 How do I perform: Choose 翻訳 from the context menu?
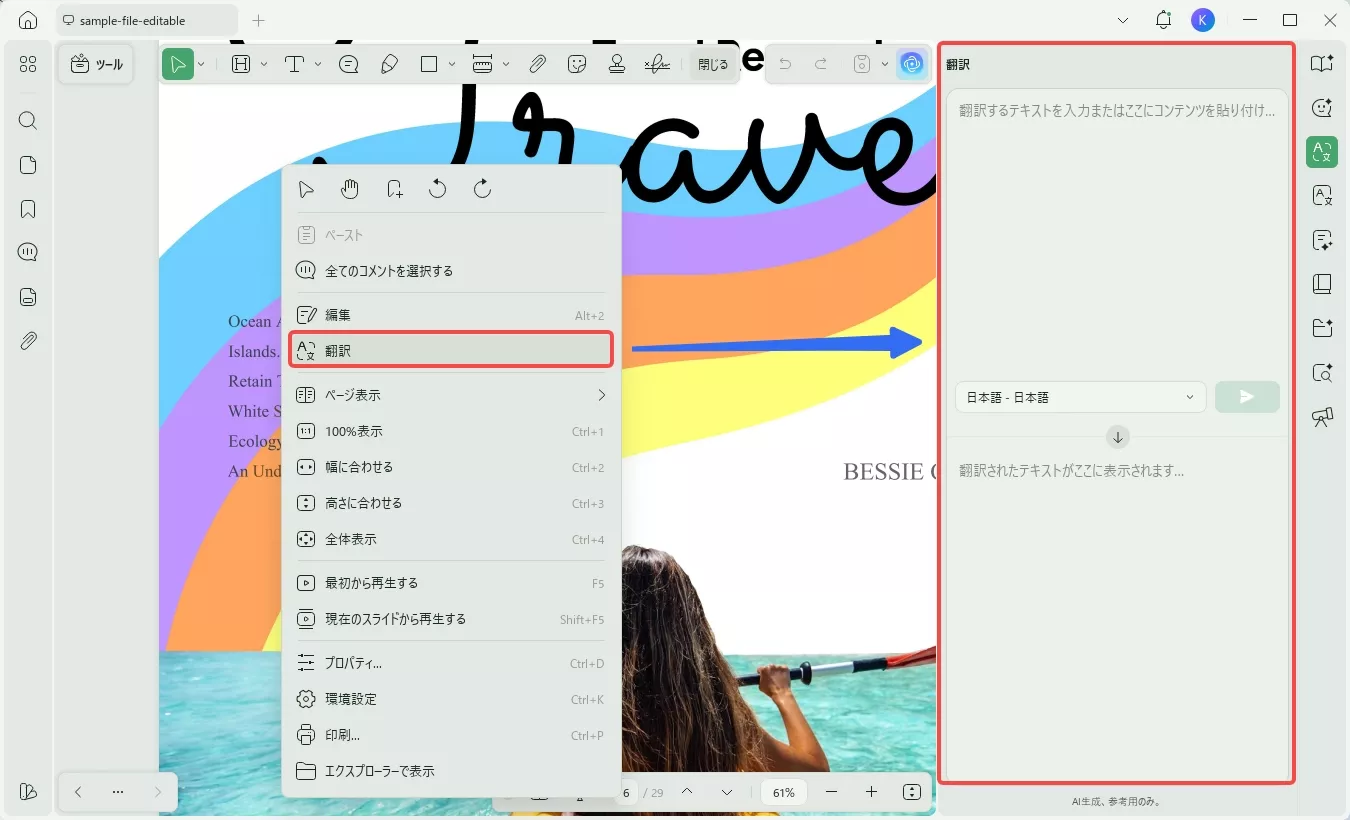click(x=336, y=350)
